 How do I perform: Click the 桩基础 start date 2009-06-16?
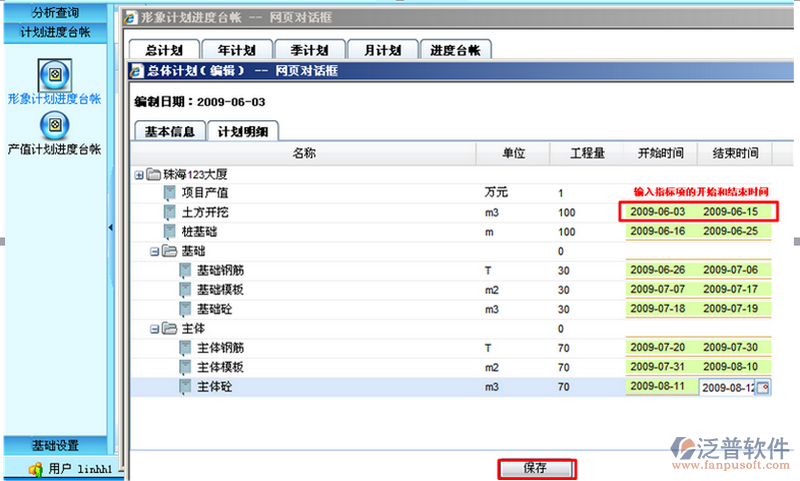pyautogui.click(x=658, y=231)
